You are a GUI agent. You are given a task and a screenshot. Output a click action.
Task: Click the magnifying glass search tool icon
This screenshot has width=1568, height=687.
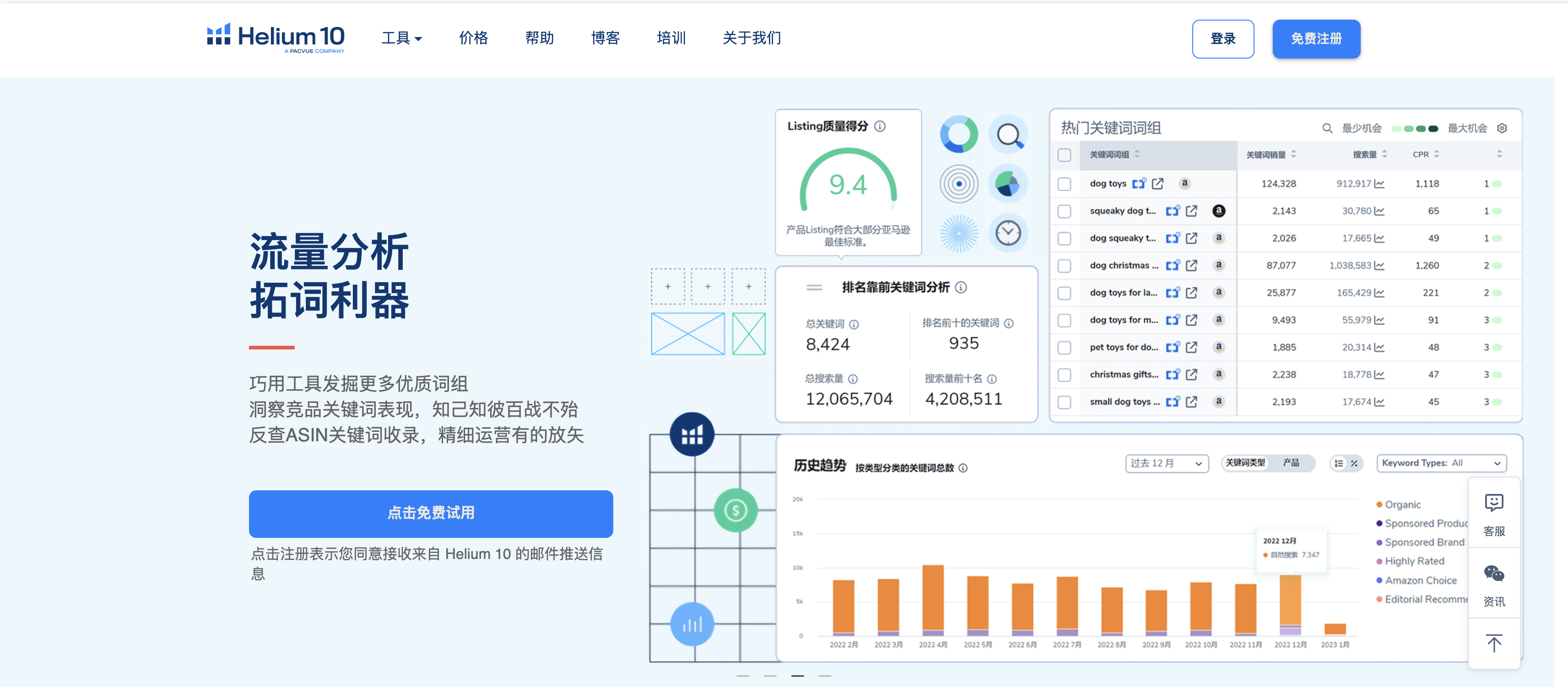tap(1009, 134)
